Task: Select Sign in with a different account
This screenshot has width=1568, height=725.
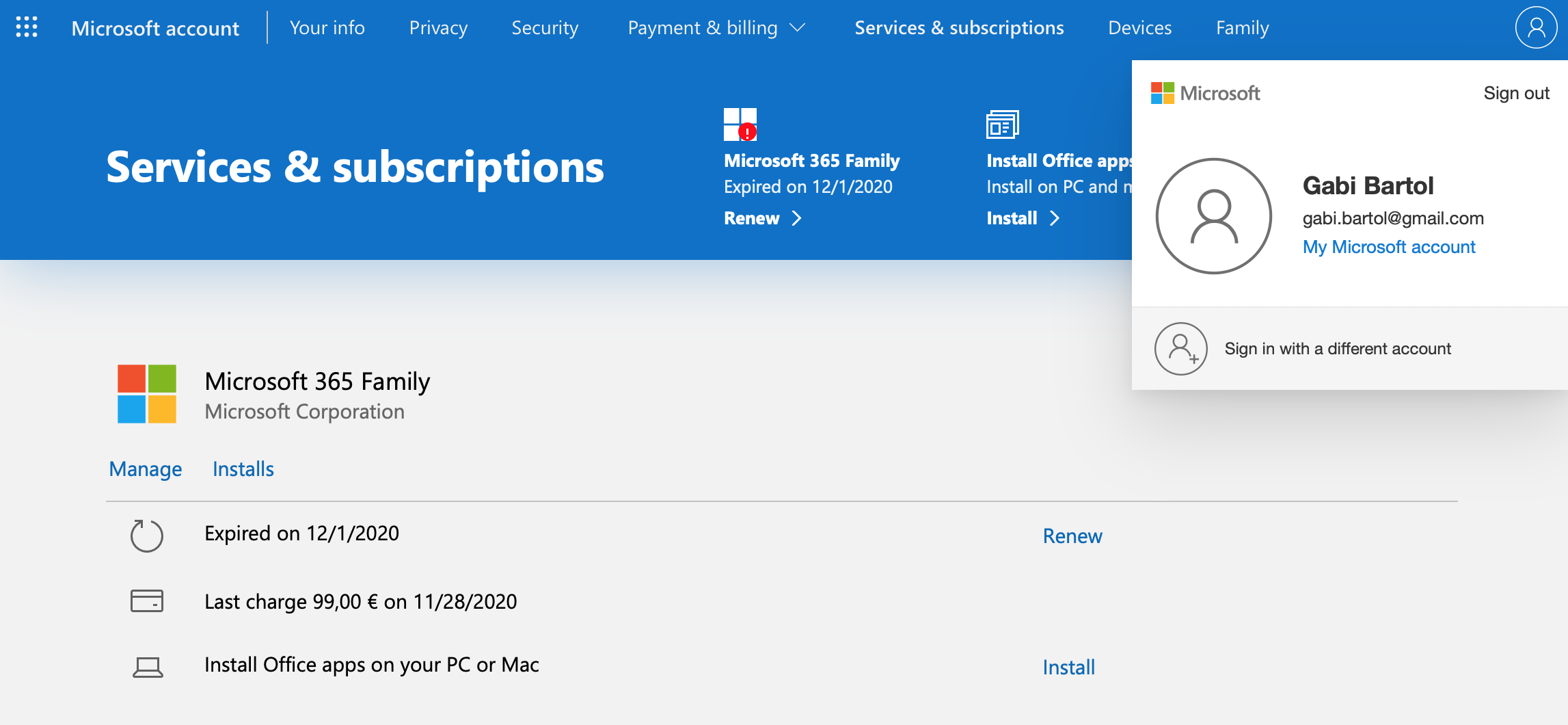Action: click(1337, 348)
